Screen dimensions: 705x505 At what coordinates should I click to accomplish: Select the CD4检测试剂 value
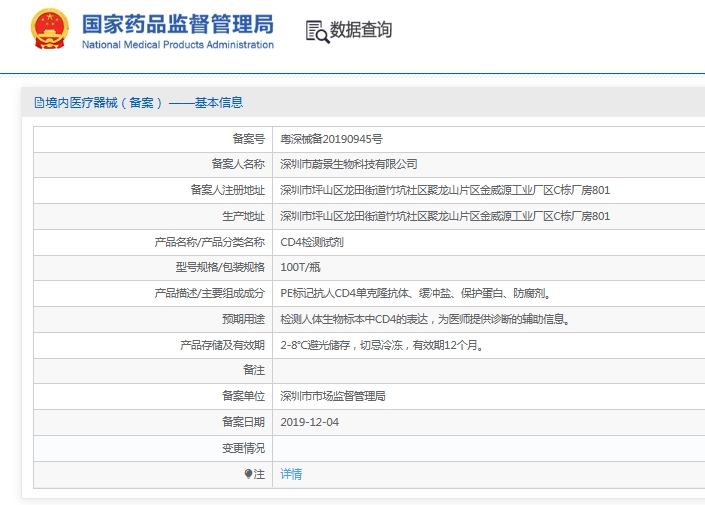pos(312,242)
